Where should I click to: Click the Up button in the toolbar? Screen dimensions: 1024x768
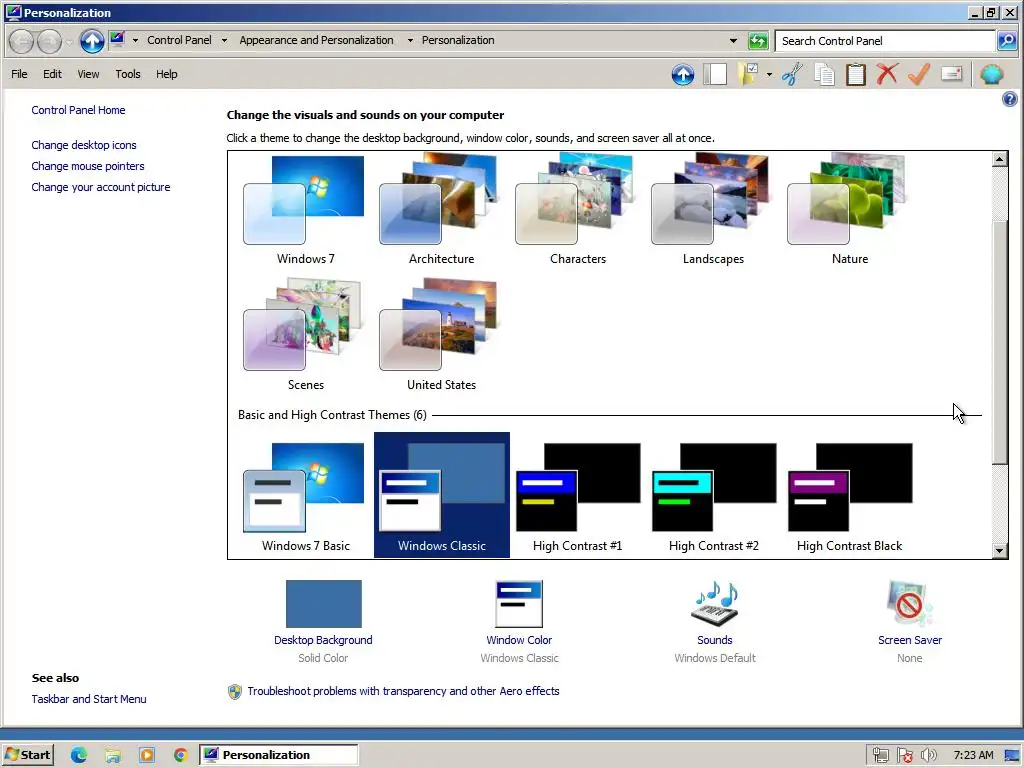pos(683,74)
